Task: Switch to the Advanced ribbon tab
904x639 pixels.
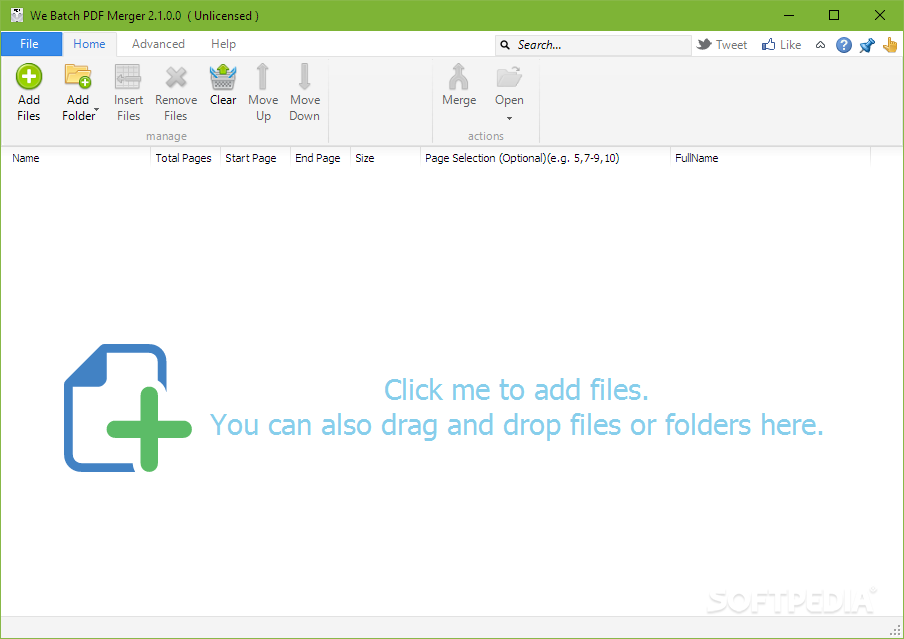Action: click(x=158, y=44)
